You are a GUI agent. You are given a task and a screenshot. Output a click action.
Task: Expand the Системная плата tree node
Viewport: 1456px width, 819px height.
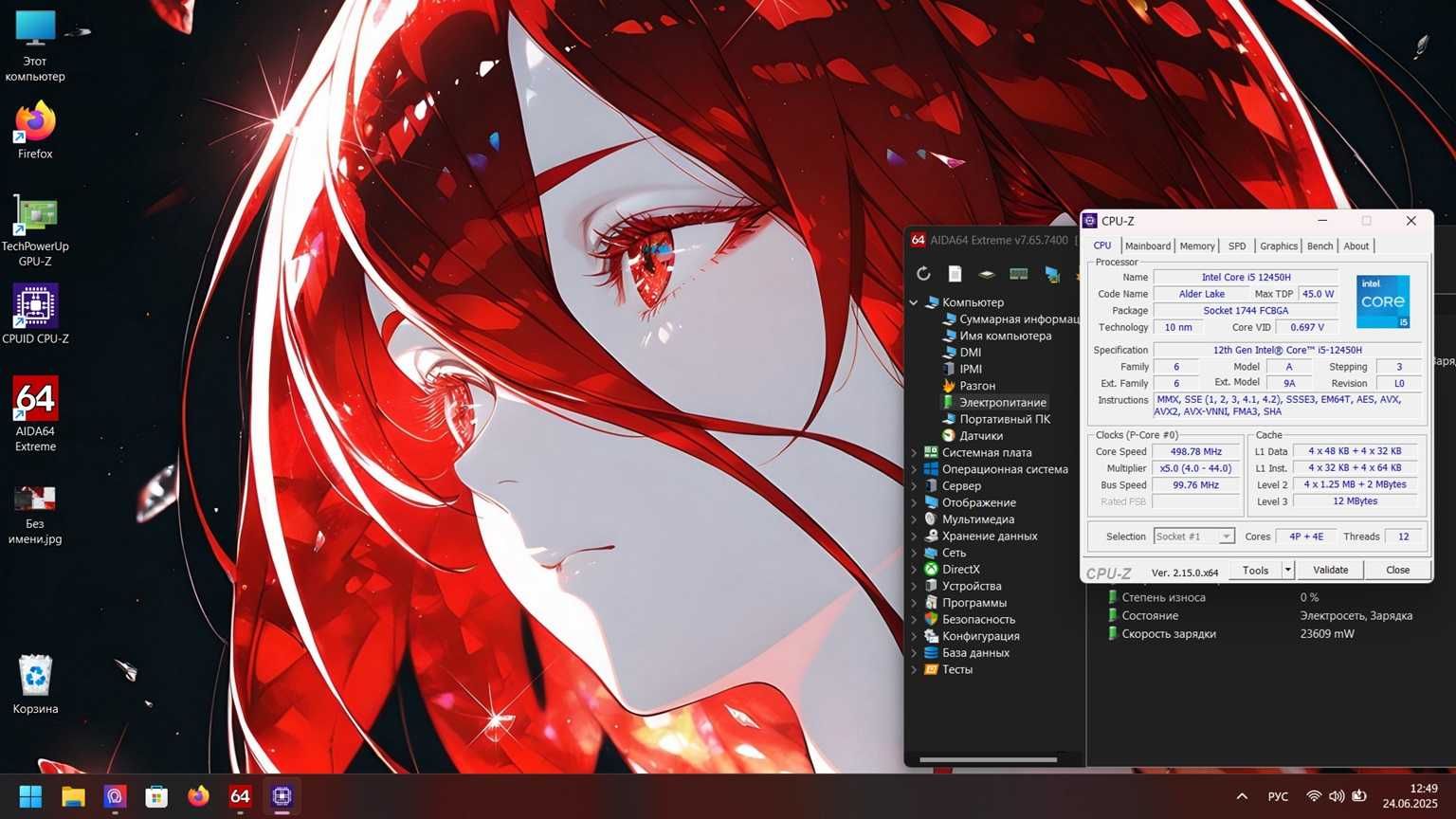(914, 453)
